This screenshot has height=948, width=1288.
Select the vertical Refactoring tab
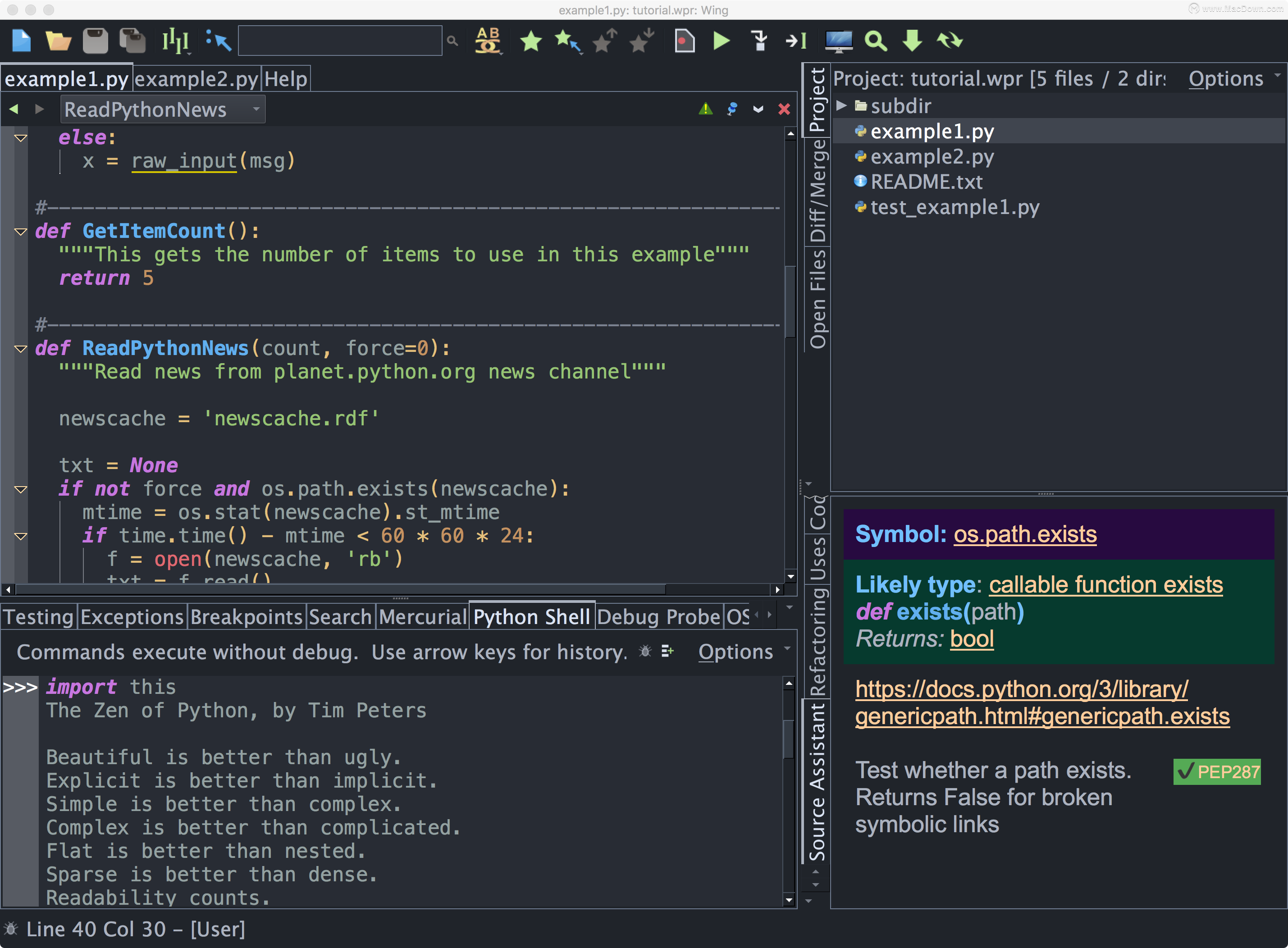[x=818, y=642]
